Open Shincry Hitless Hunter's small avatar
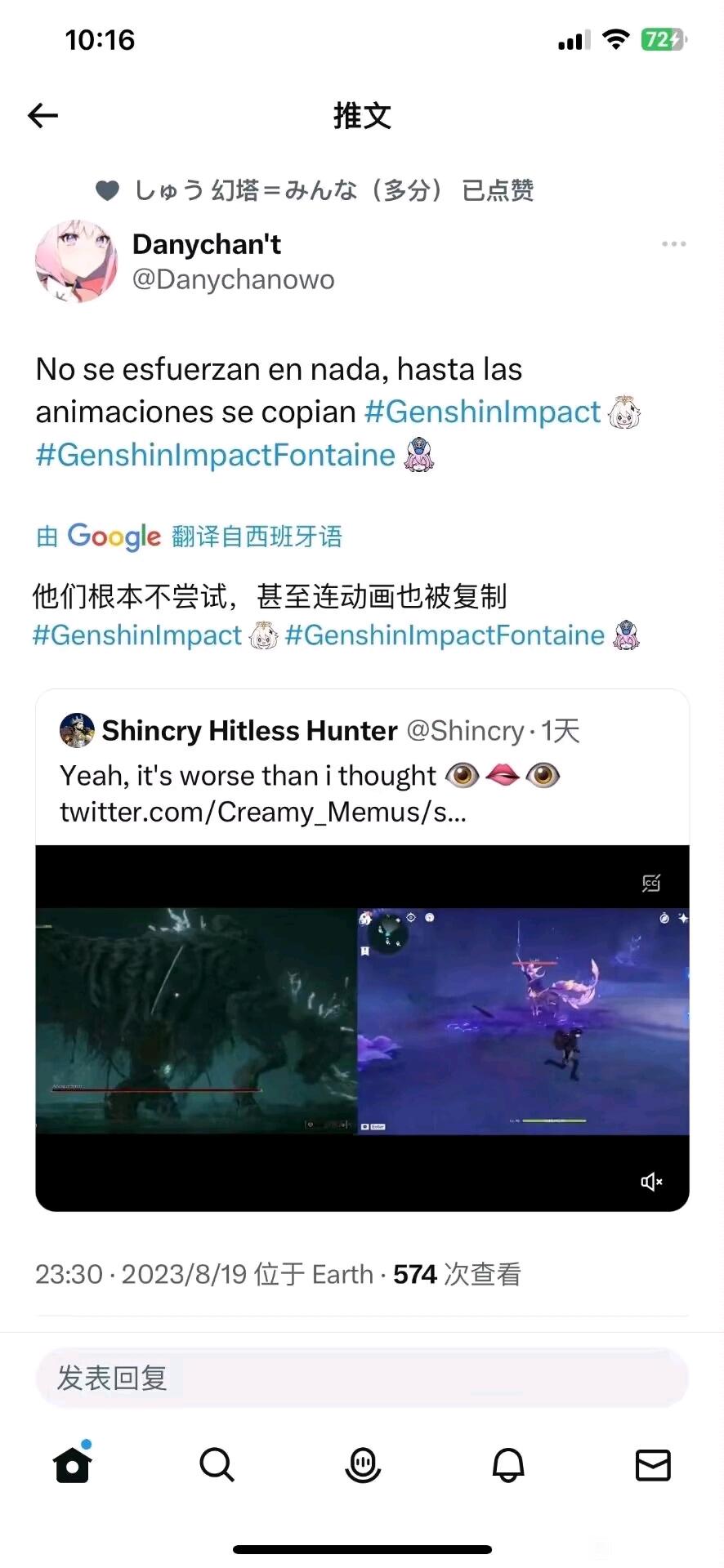 [x=77, y=730]
